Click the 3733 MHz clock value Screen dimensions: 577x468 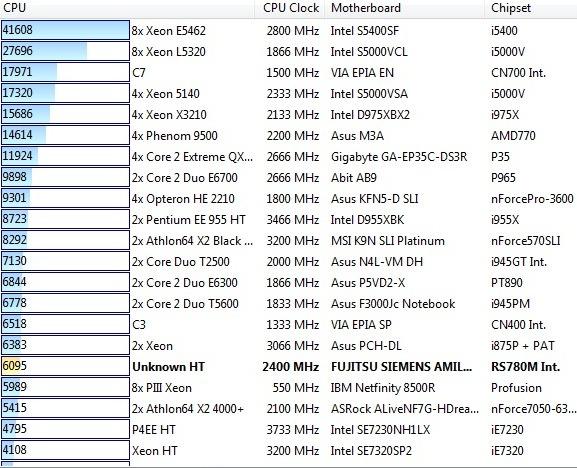[x=293, y=429]
